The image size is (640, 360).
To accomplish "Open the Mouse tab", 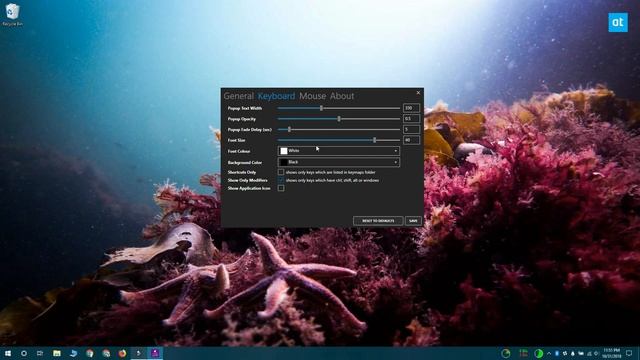I will pos(313,96).
